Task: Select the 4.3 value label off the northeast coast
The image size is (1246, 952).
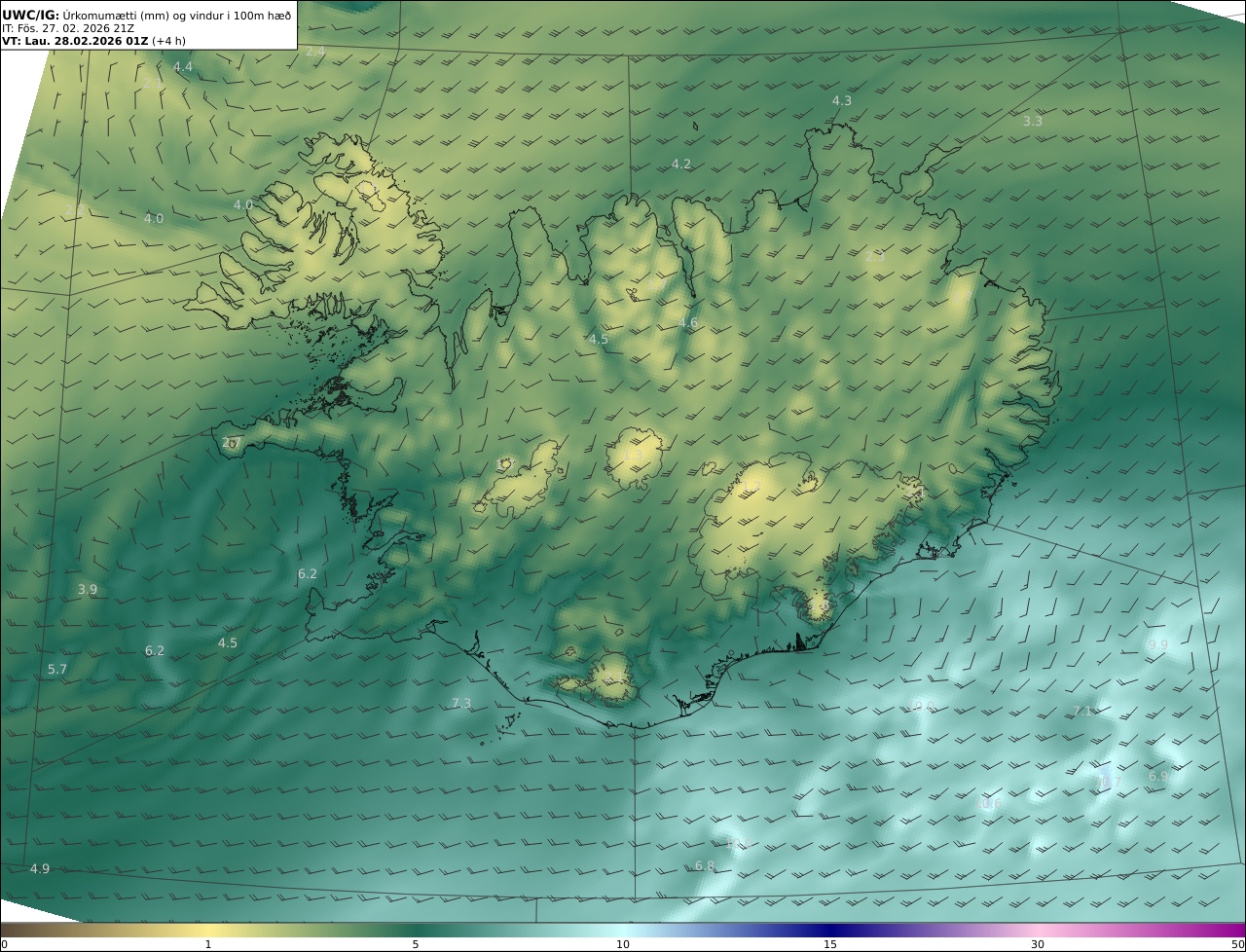Action: click(x=842, y=101)
